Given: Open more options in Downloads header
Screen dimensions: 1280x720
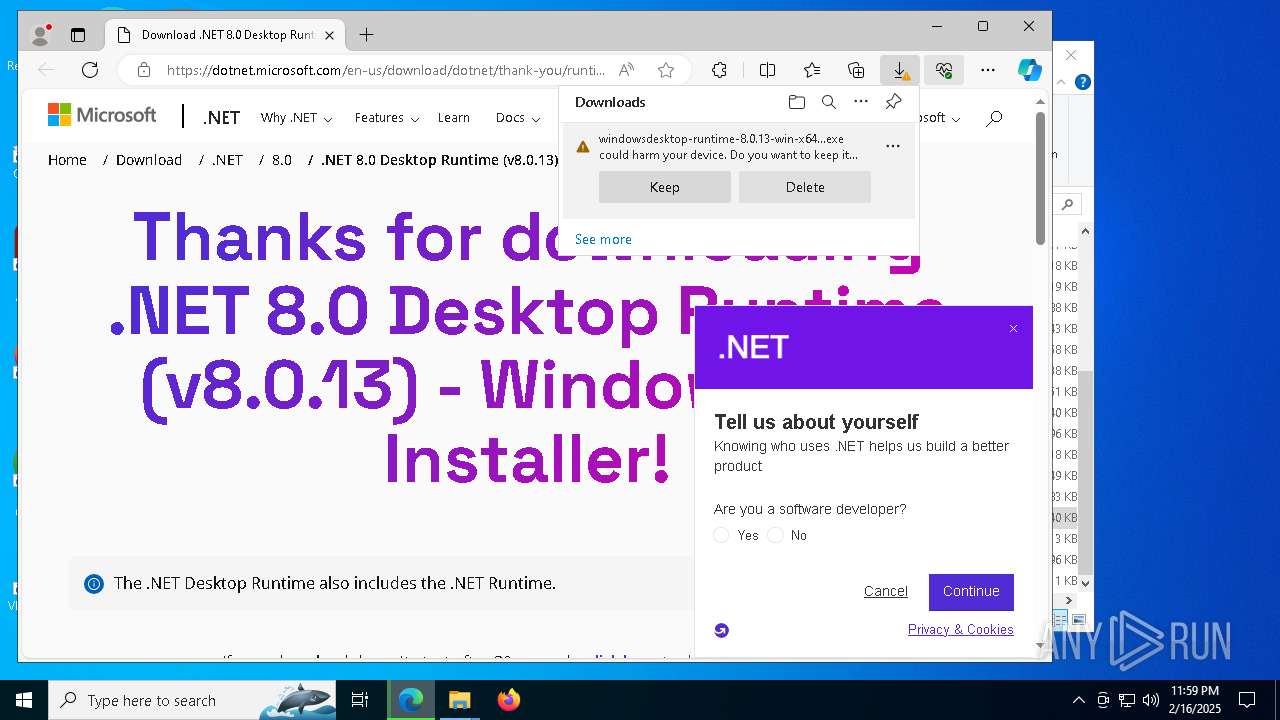Looking at the screenshot, I should [x=861, y=102].
